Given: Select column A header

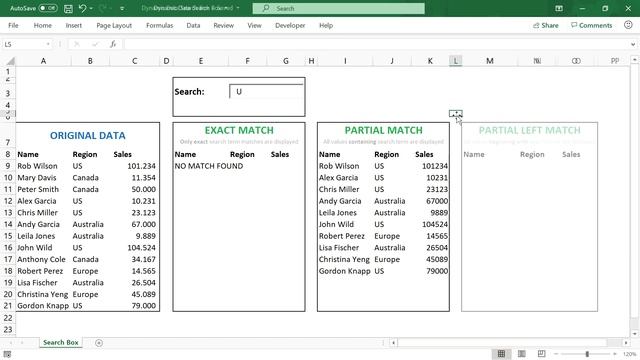Looking at the screenshot, I should (x=43, y=61).
